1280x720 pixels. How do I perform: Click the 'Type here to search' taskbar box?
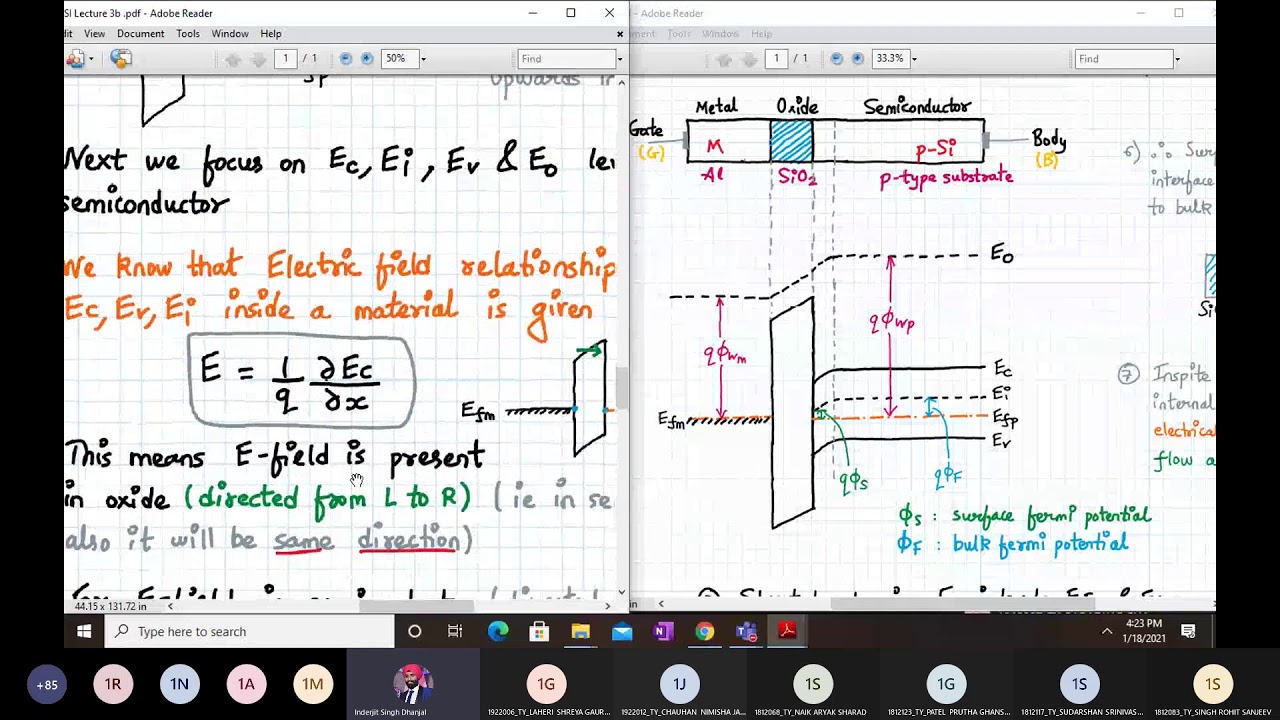(250, 631)
